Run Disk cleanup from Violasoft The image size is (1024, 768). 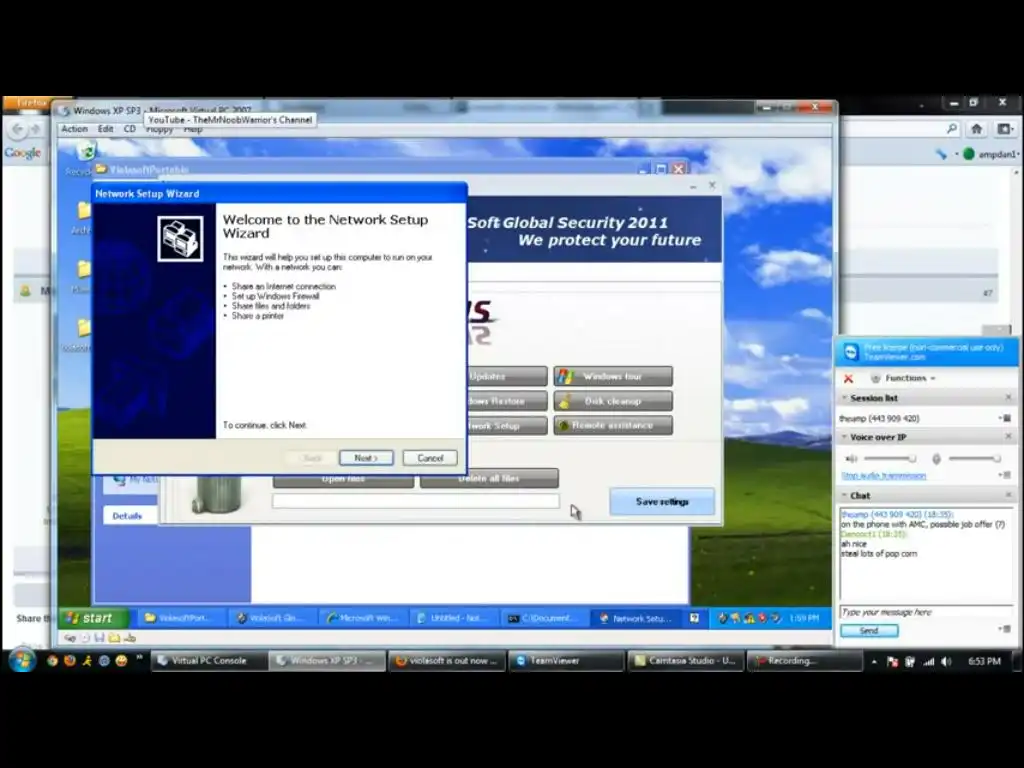pyautogui.click(x=613, y=401)
